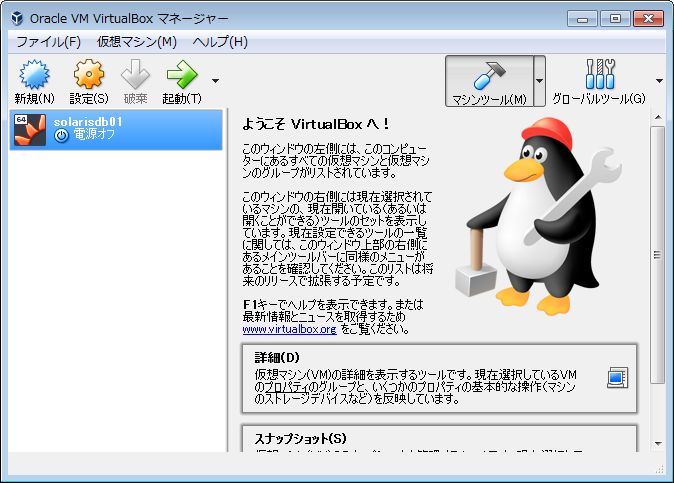Click the Discard (破棄) arrow icon

point(135,75)
